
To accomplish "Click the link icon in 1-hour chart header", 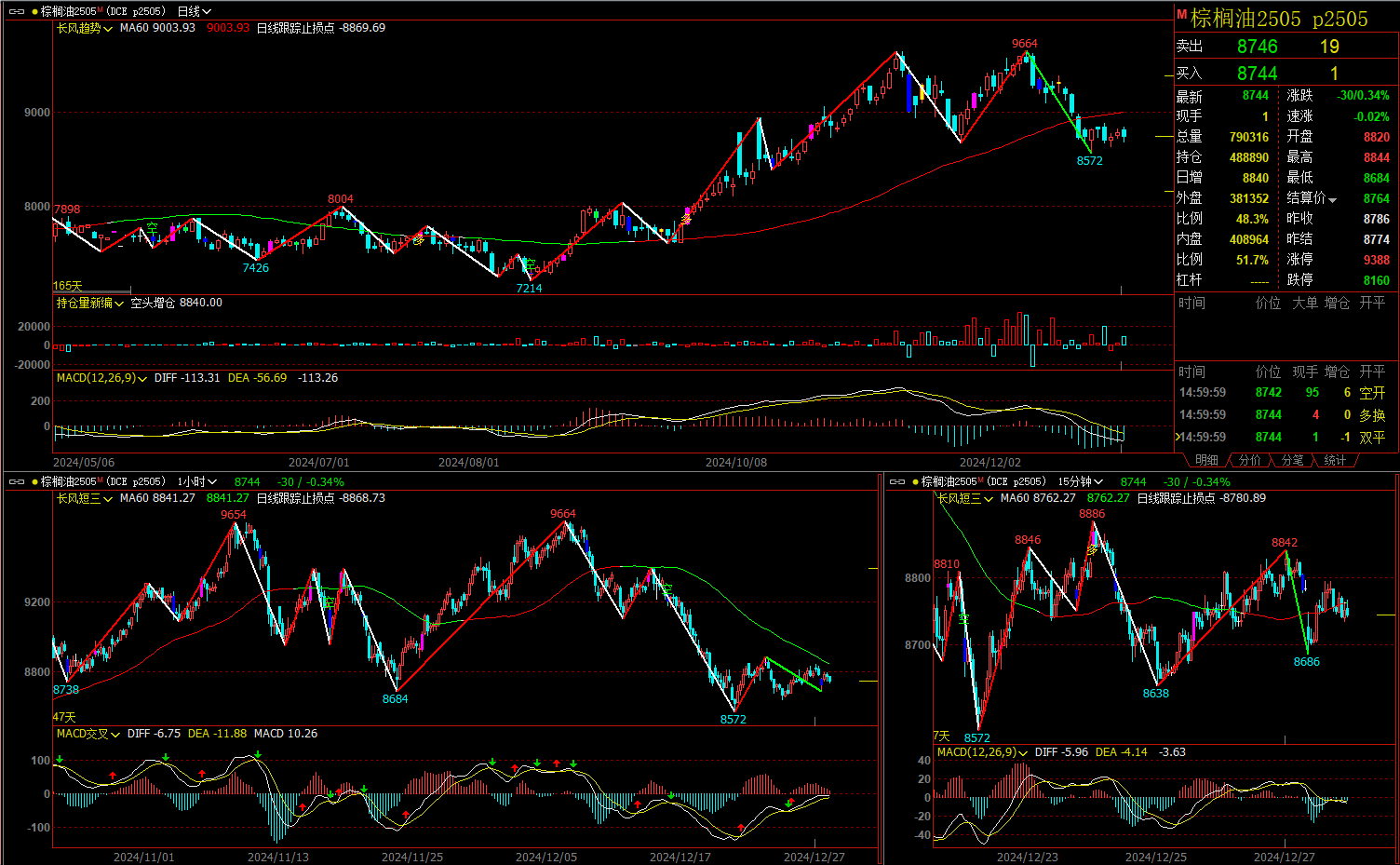I will tap(16, 481).
